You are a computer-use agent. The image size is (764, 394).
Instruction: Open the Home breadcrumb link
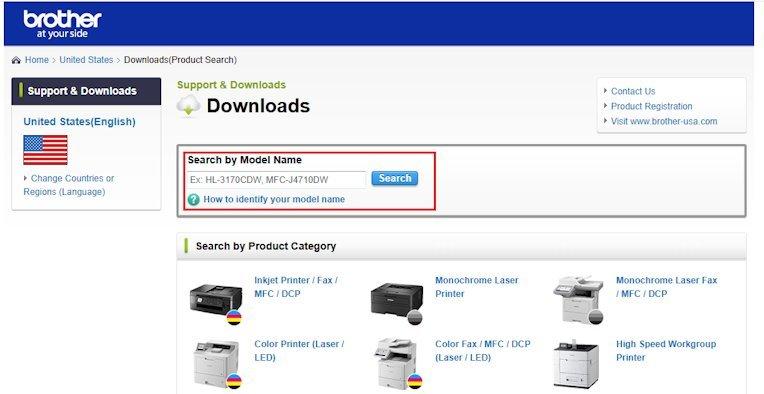[x=37, y=60]
